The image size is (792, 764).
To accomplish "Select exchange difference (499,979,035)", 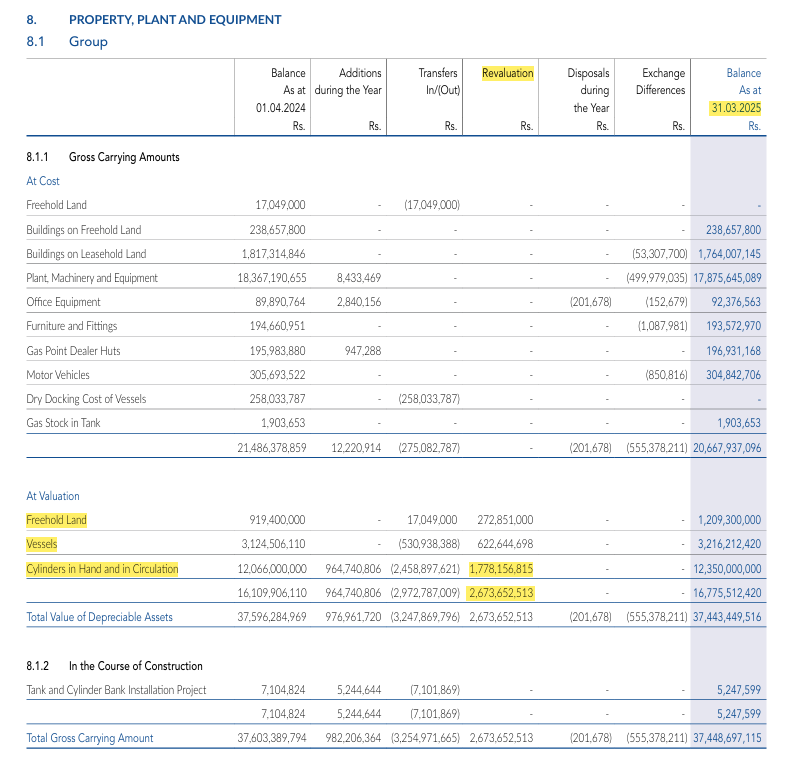I will [657, 278].
